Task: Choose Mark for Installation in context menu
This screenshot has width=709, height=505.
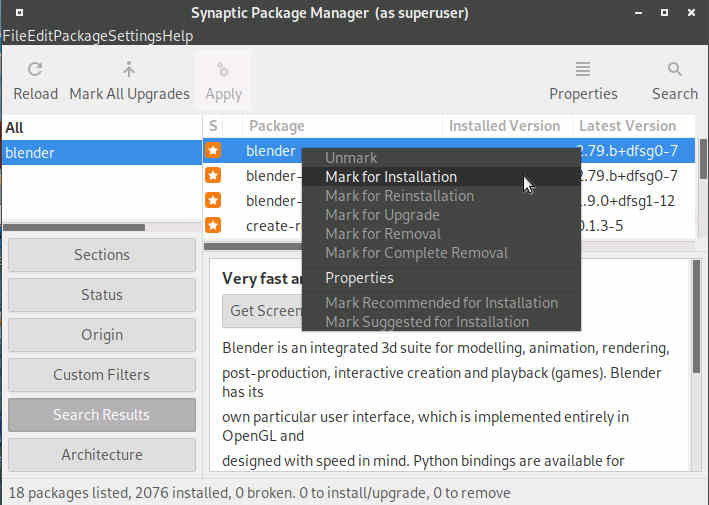Action: (441, 177)
